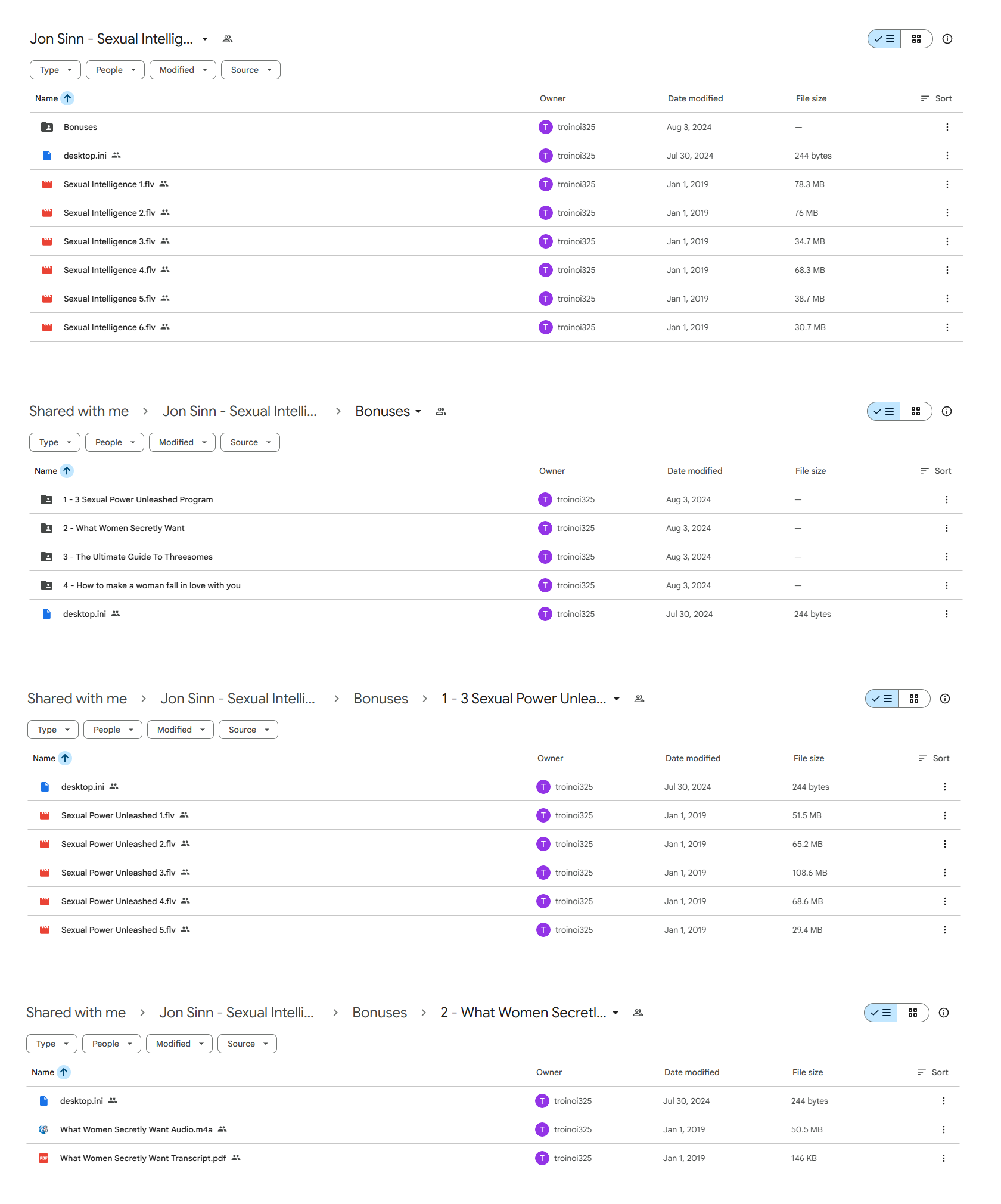This screenshot has height=1204, width=1001.
Task: Click shared people icon next to top folder title
Action: (228, 39)
